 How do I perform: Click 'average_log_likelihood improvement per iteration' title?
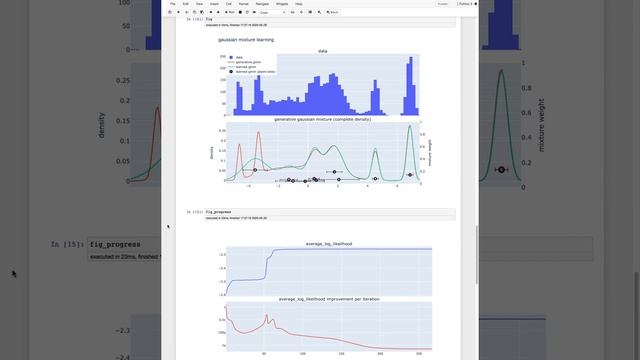click(329, 299)
